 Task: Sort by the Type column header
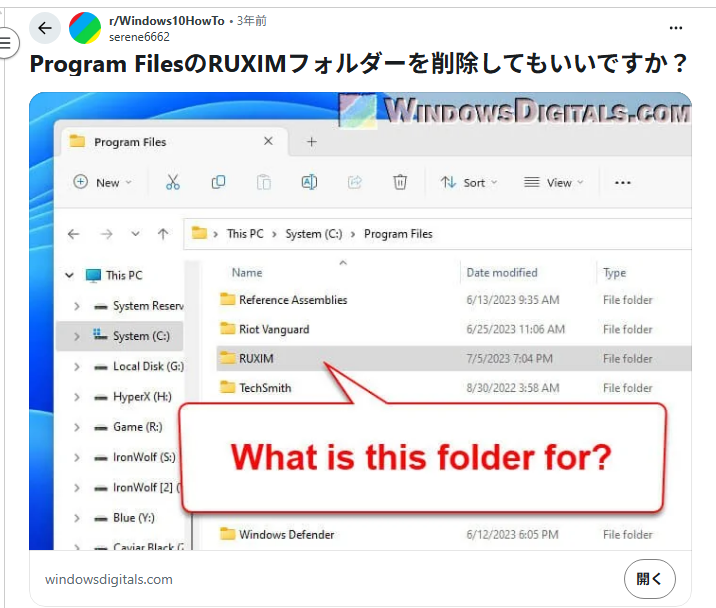pos(614,273)
